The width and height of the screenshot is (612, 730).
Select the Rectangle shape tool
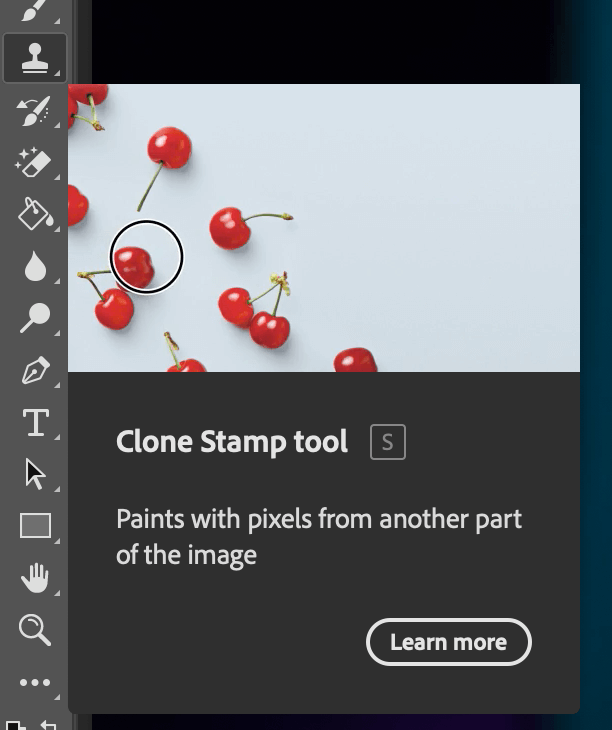click(35, 526)
